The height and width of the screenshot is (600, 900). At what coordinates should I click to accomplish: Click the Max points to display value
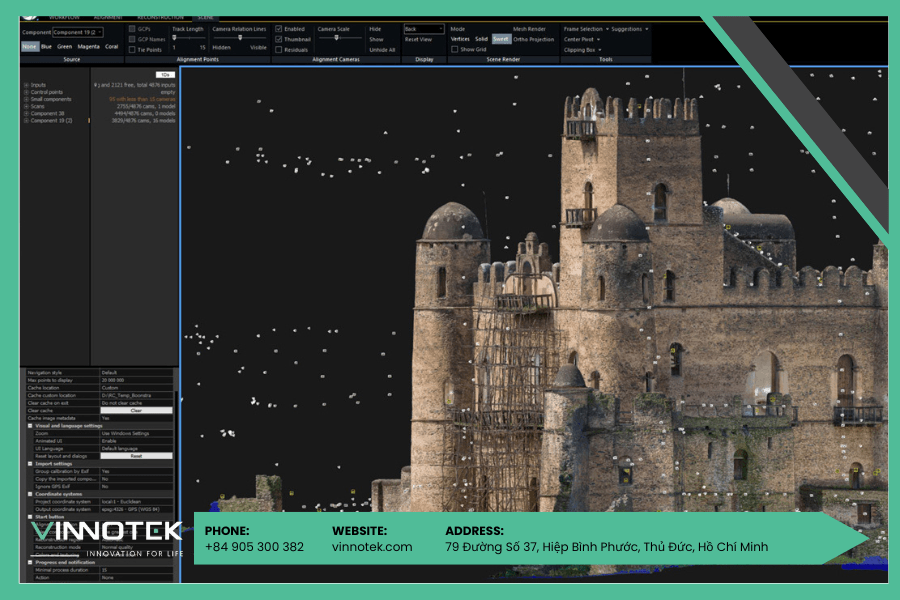[136, 380]
